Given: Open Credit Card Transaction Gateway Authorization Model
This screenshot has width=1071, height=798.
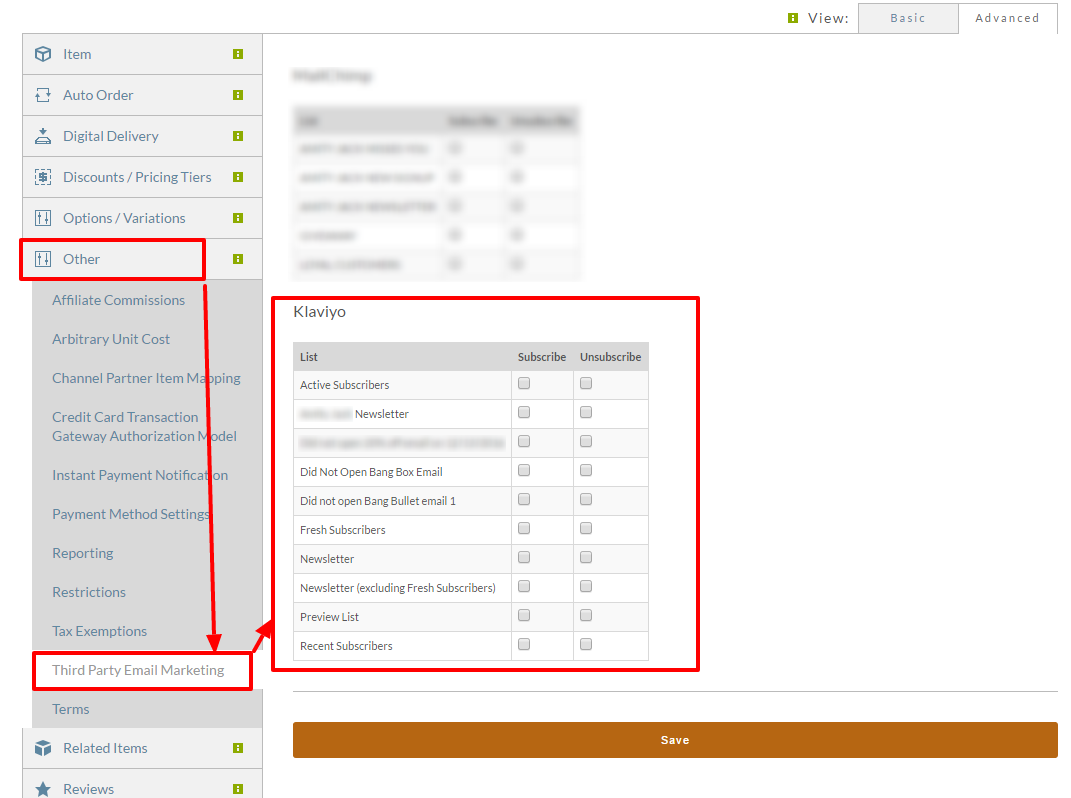Looking at the screenshot, I should pos(145,426).
